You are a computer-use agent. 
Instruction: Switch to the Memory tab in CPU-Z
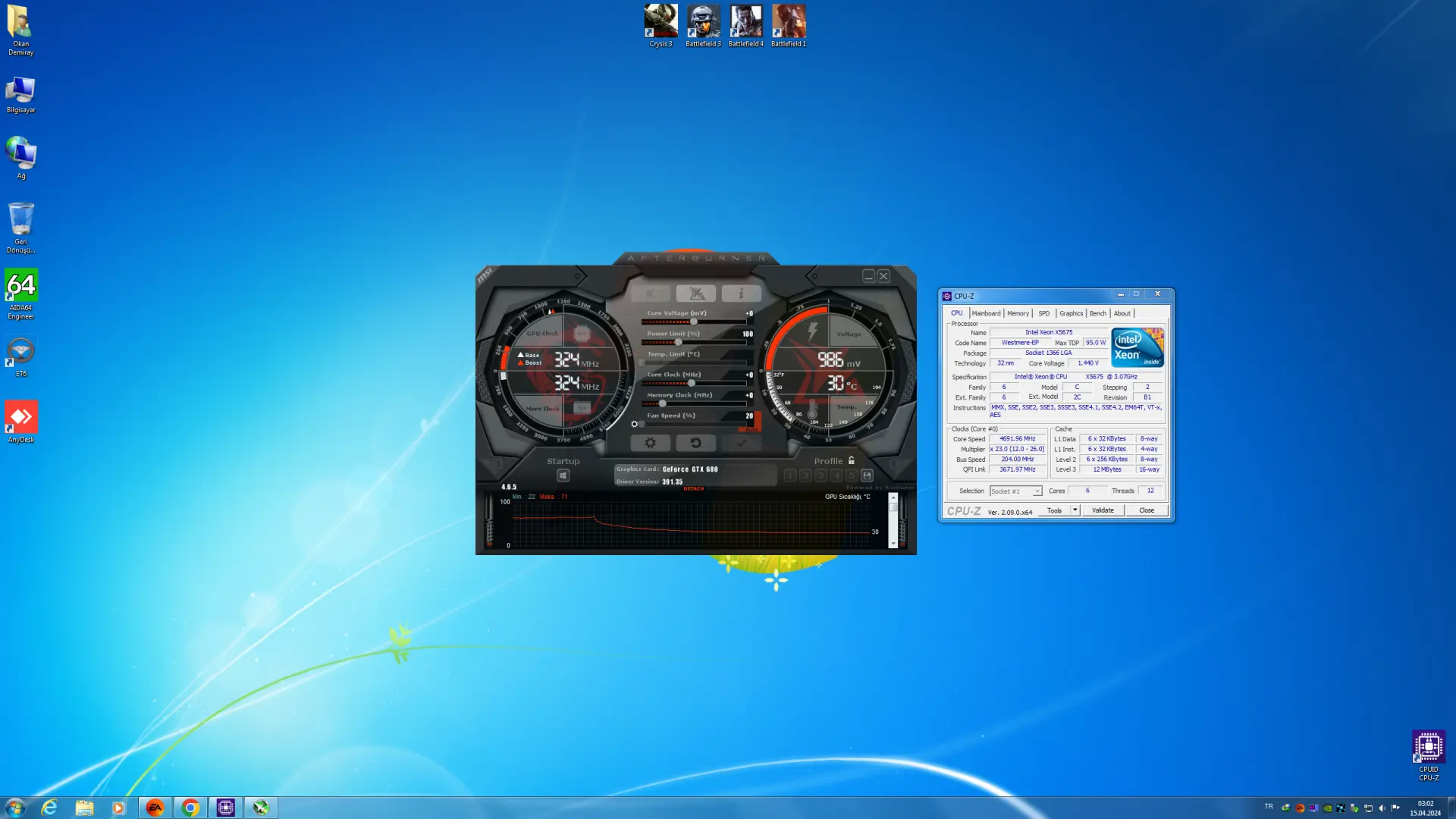[x=1018, y=313]
